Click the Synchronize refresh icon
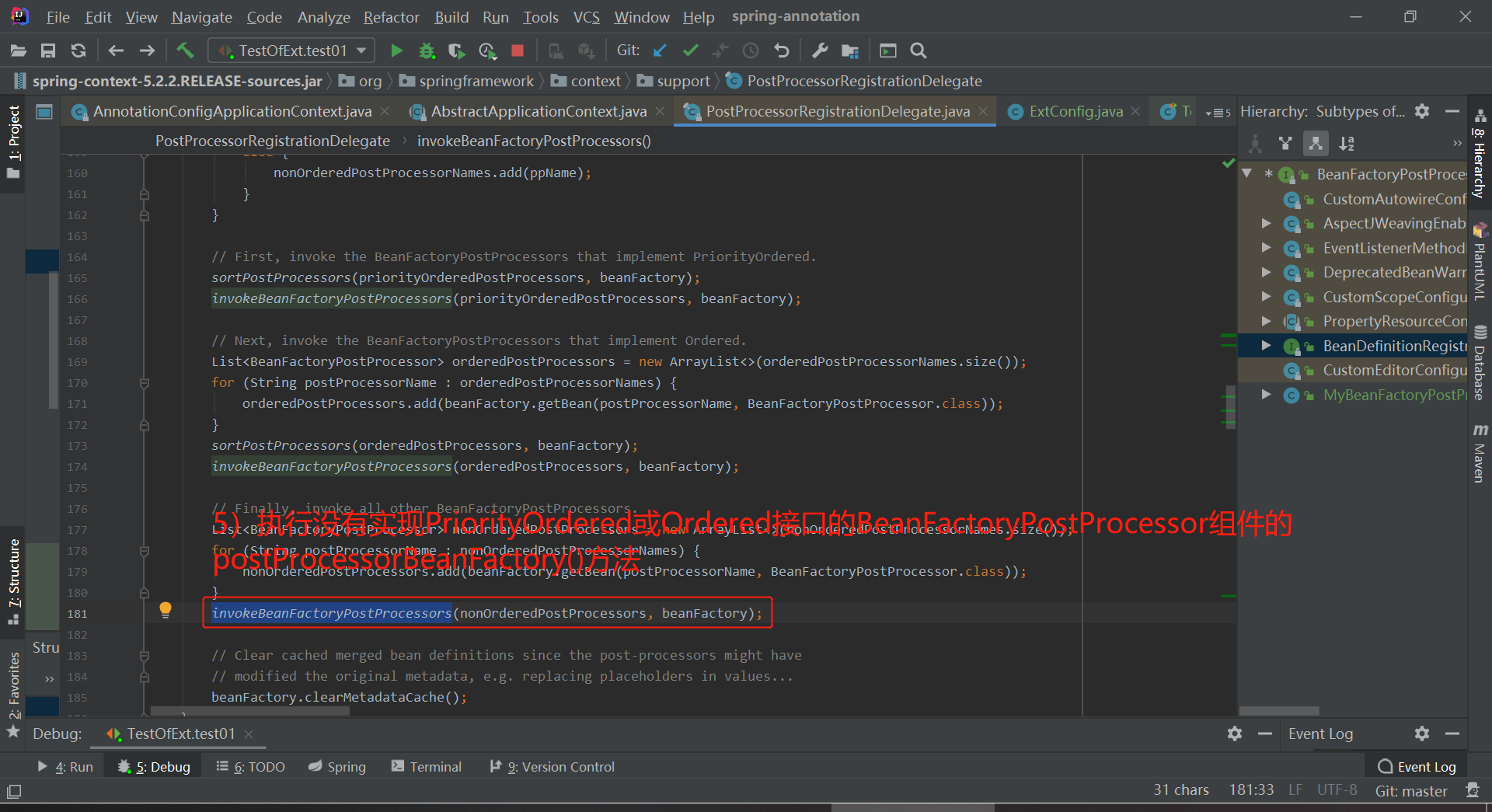The width and height of the screenshot is (1492, 812). point(78,51)
